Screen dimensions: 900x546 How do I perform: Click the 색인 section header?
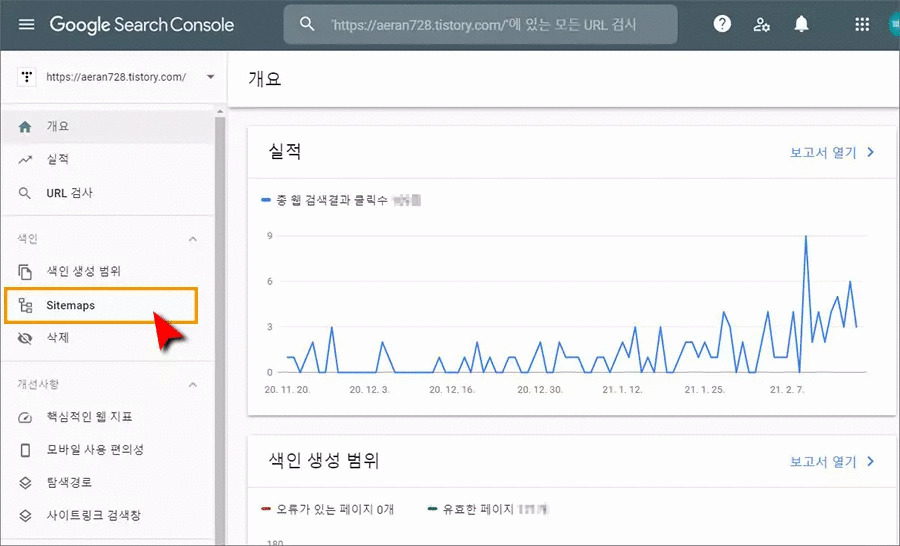pos(27,238)
